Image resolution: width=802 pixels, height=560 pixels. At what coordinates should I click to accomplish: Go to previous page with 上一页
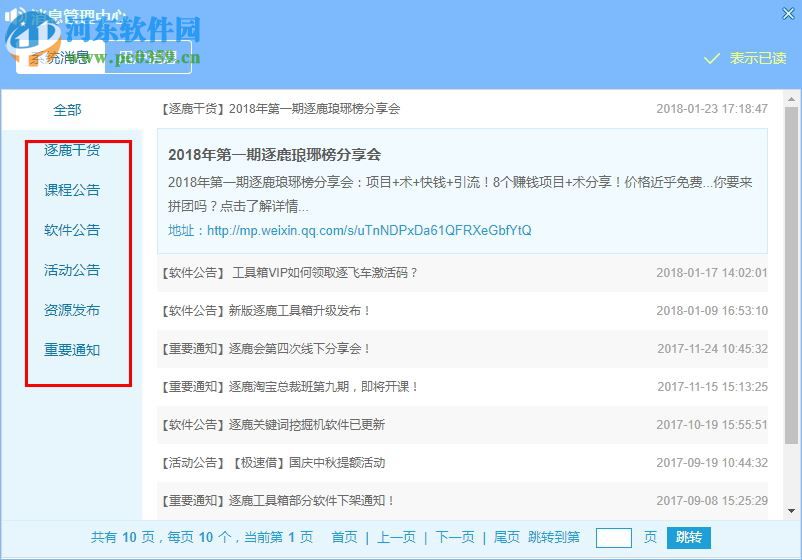396,537
